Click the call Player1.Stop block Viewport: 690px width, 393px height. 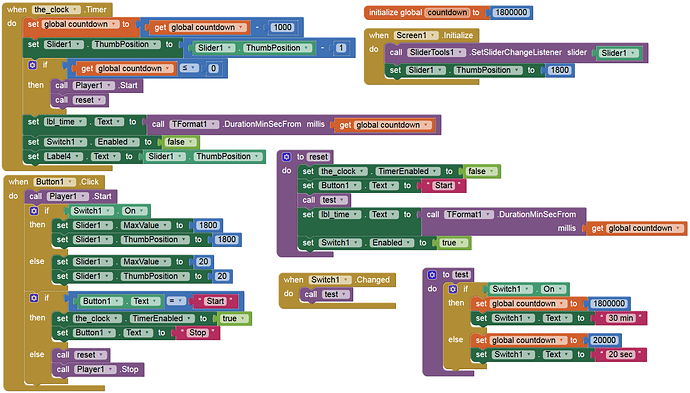[97, 369]
